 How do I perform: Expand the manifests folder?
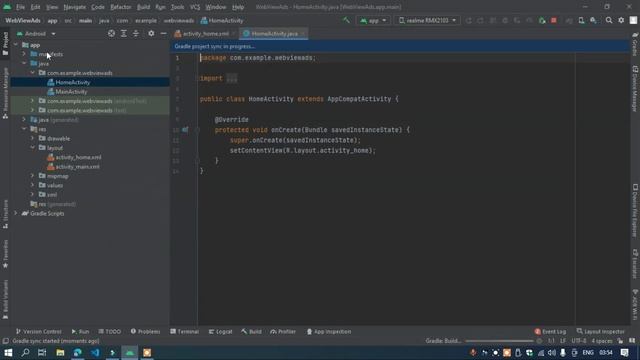pos(24,54)
